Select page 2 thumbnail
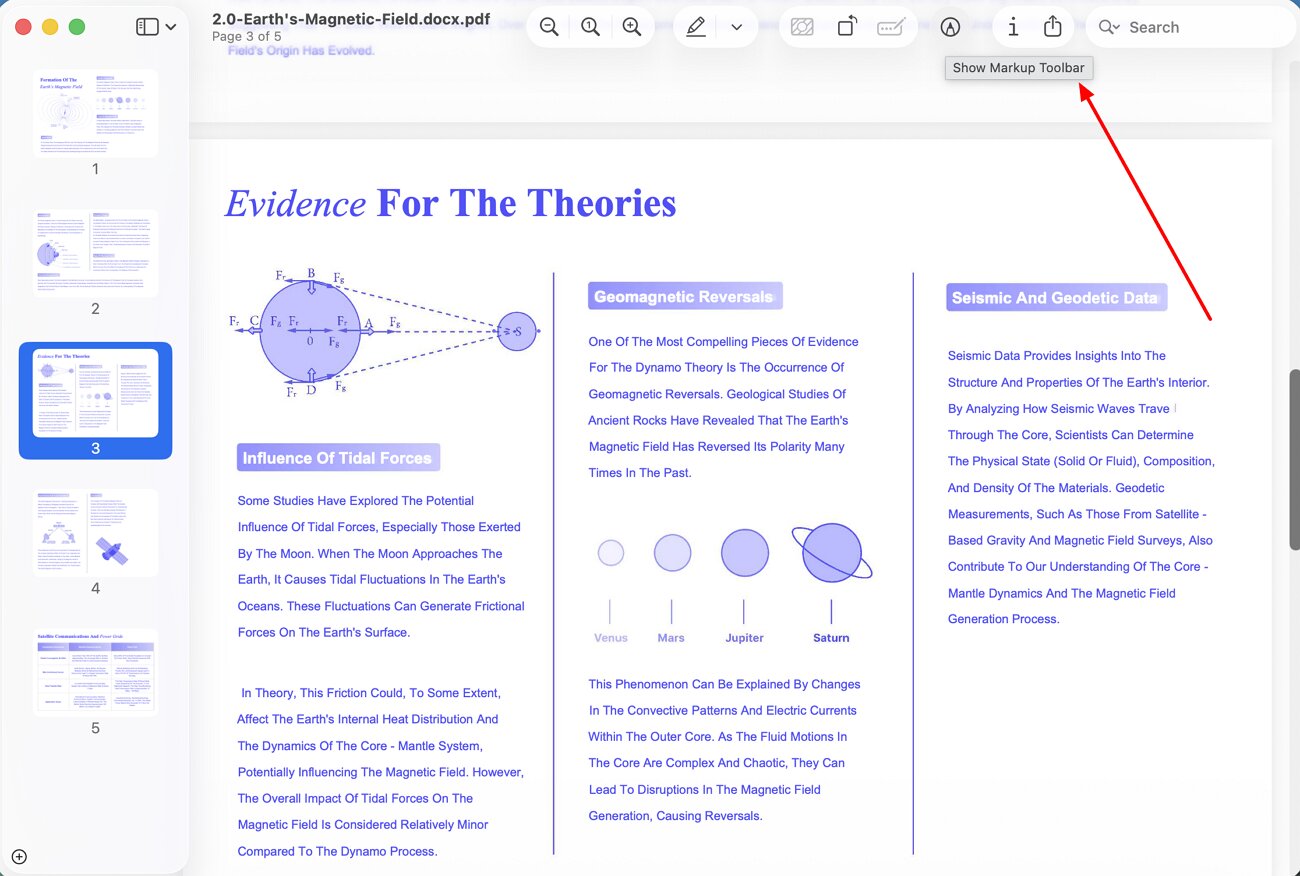 point(95,253)
